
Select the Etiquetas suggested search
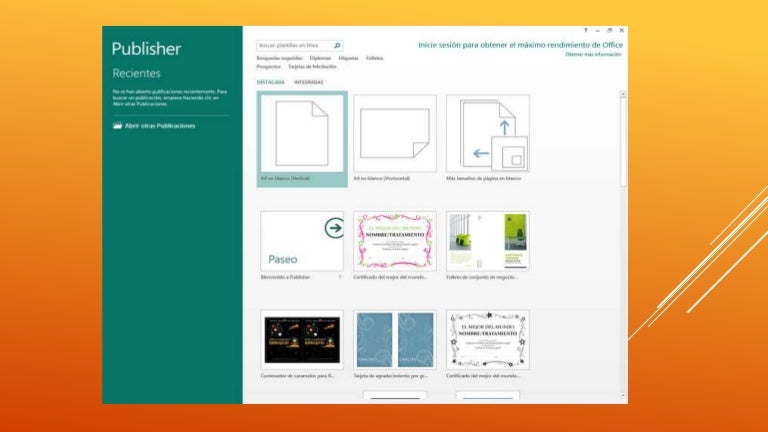pyautogui.click(x=349, y=58)
